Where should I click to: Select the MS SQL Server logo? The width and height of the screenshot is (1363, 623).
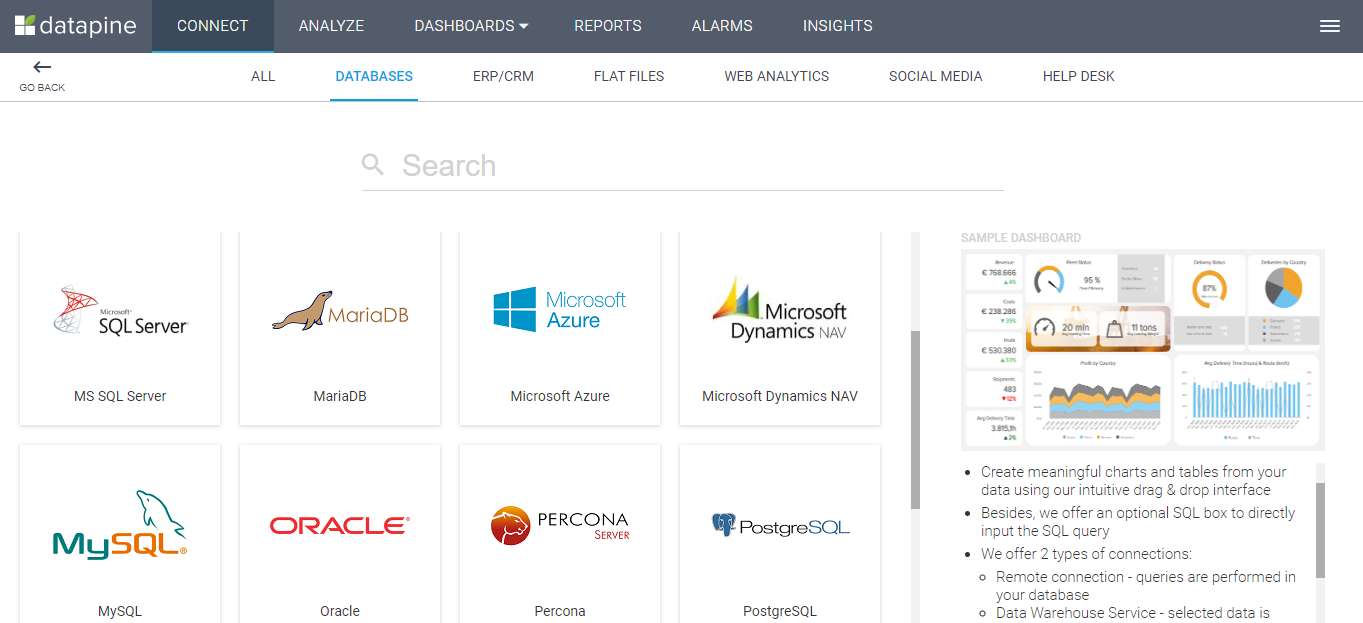coord(120,309)
